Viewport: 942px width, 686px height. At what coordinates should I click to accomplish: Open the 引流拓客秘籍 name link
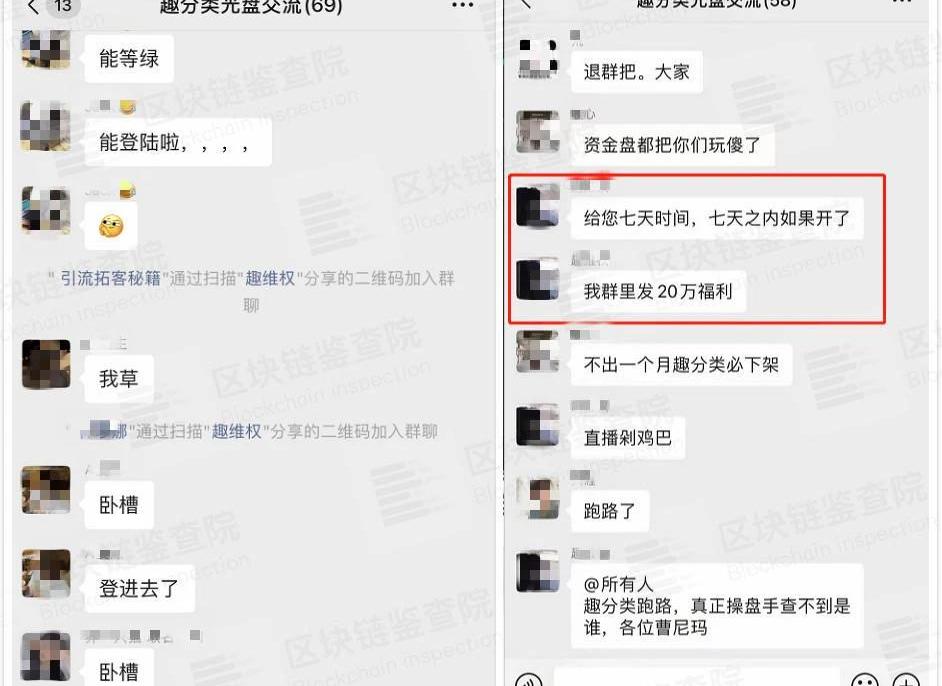pos(111,278)
